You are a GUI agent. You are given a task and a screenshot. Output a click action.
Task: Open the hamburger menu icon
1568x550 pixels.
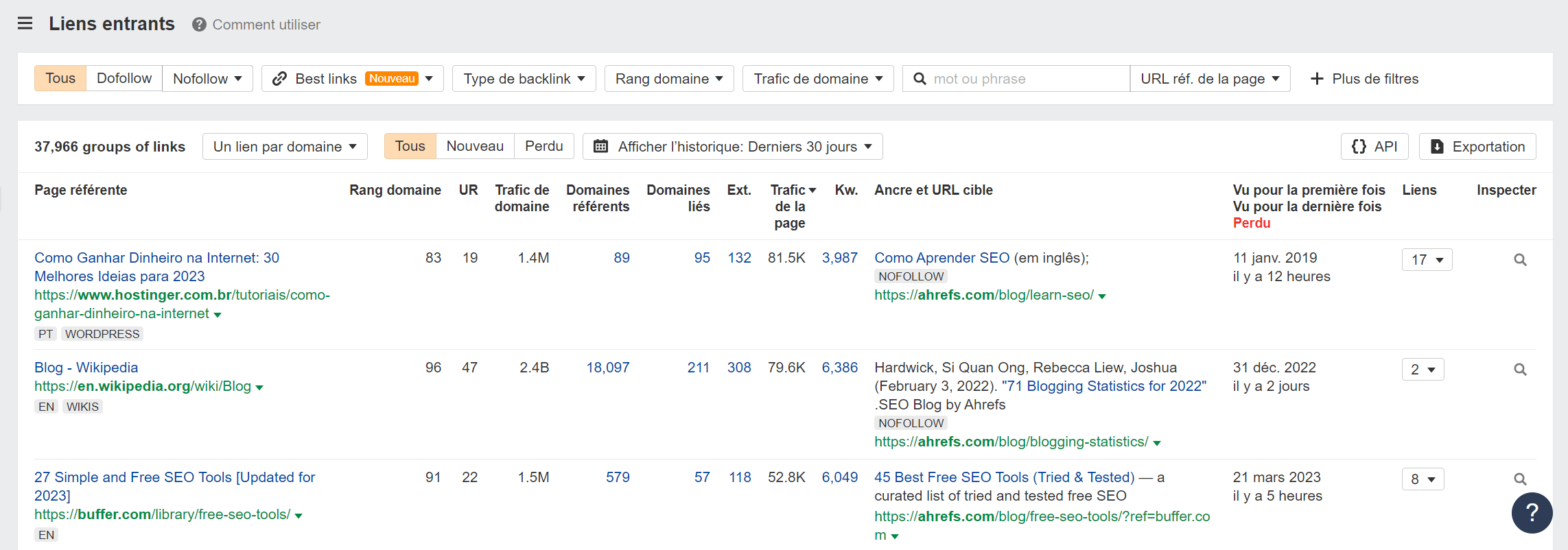25,24
